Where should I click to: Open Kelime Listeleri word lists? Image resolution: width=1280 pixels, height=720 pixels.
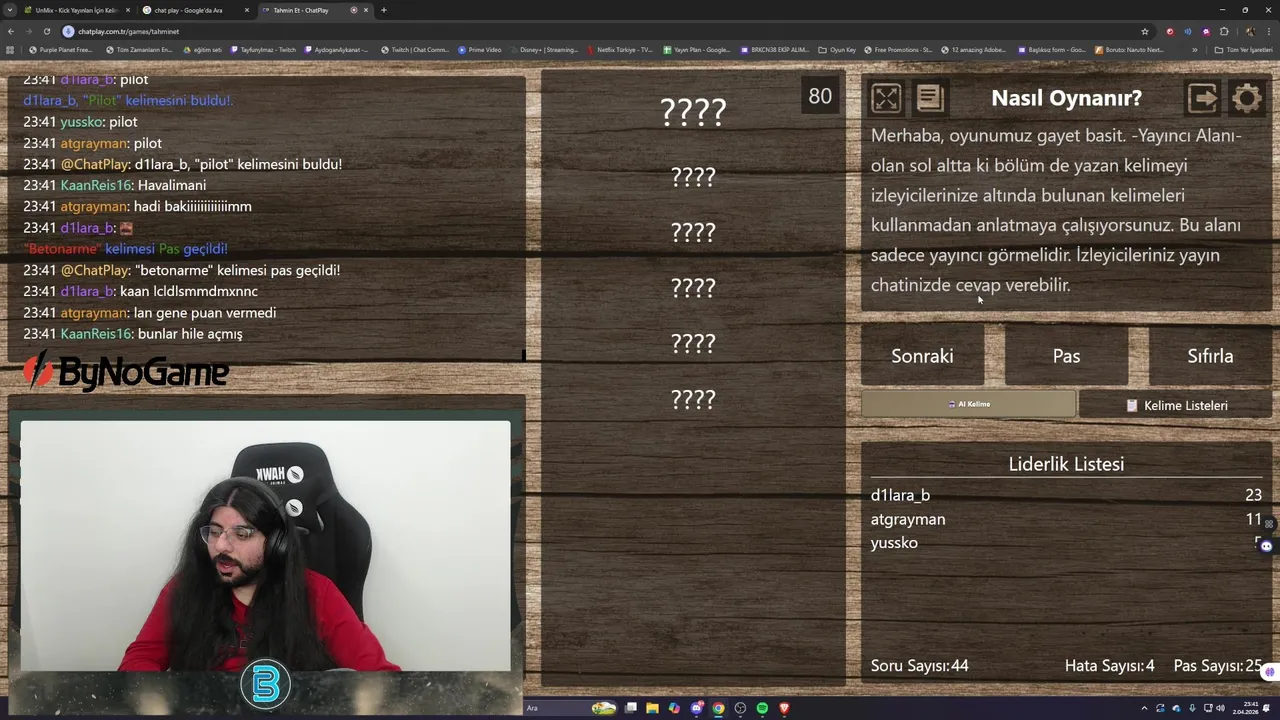click(x=1176, y=405)
